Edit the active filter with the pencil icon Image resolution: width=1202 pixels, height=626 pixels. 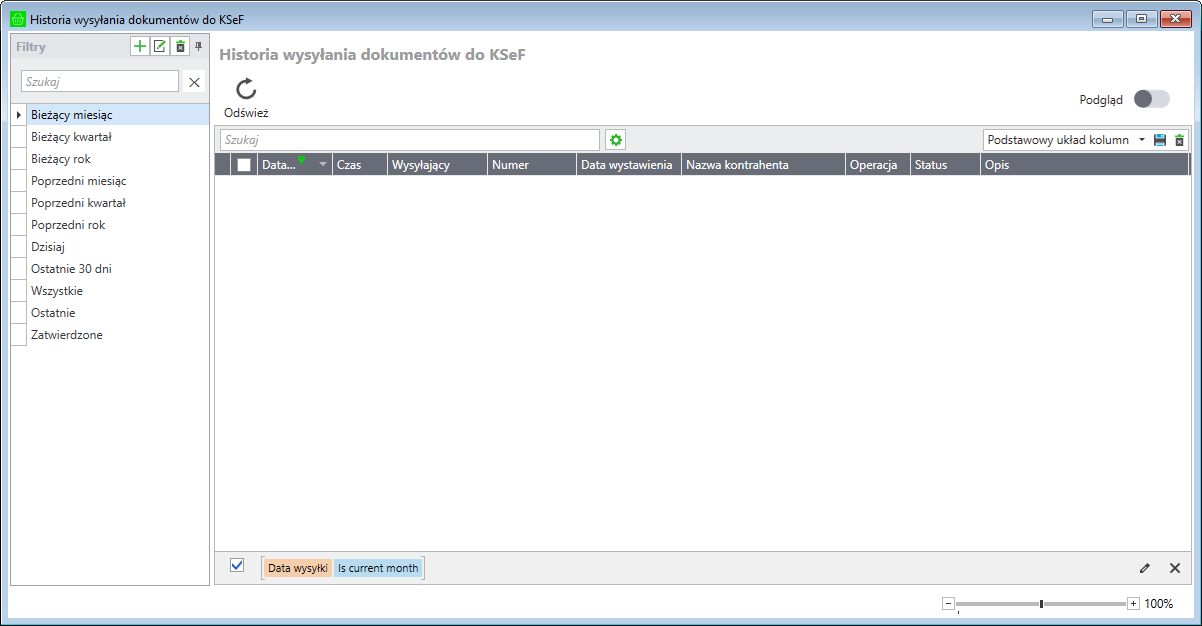pyautogui.click(x=1145, y=568)
